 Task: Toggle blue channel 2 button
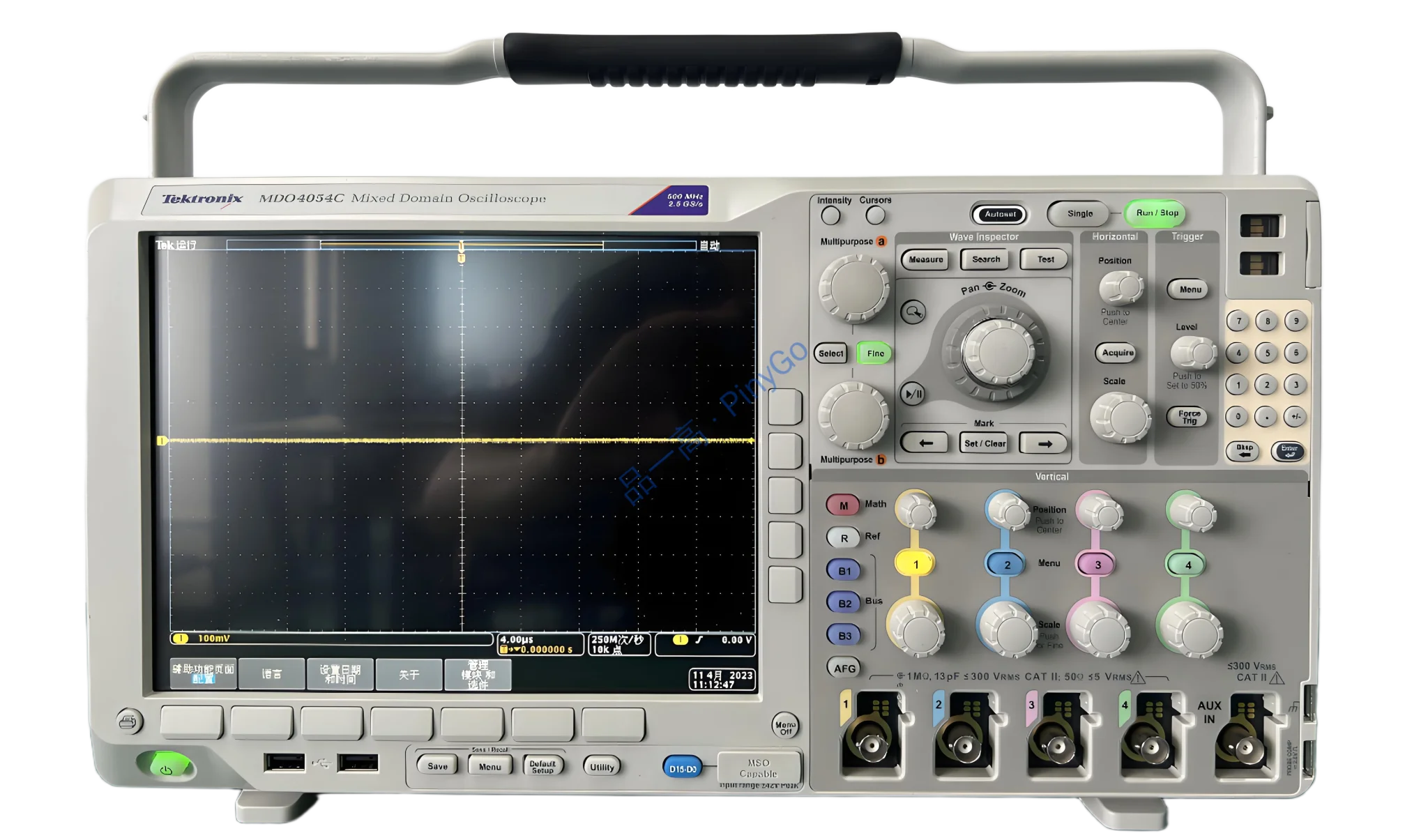[x=1006, y=564]
